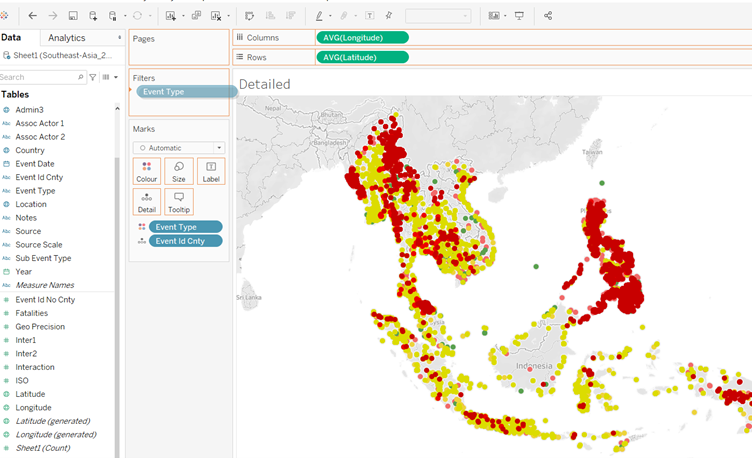Click the Share icon in toolbar

548,16
